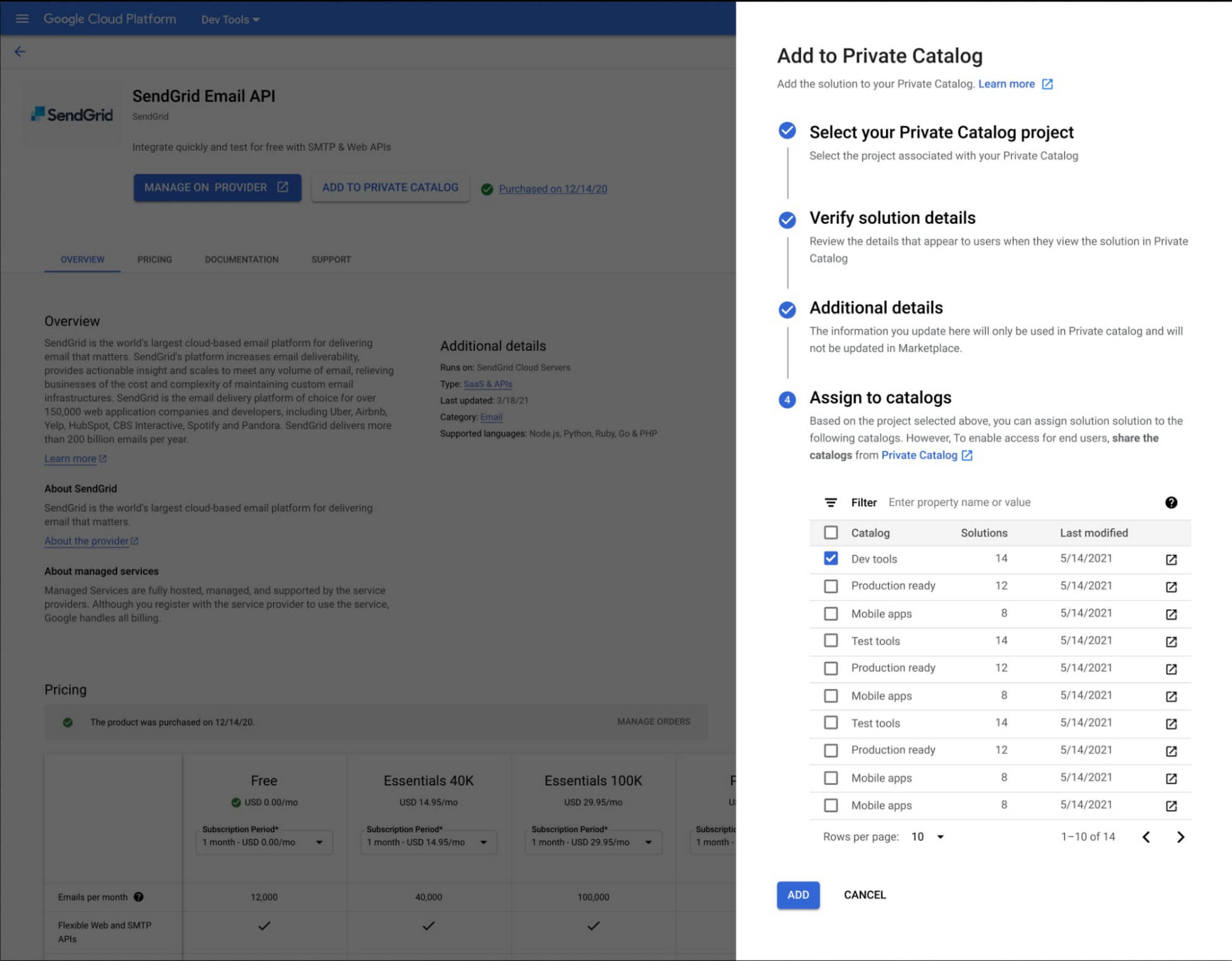Click the Filter list icon
1232x961 pixels.
click(830, 503)
